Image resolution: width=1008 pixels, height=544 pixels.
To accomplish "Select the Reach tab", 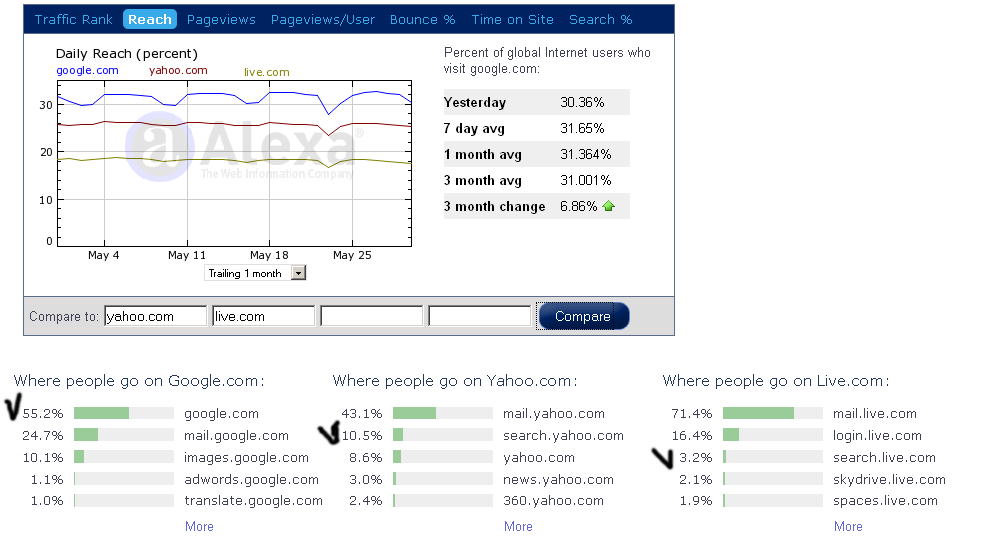I will [150, 19].
